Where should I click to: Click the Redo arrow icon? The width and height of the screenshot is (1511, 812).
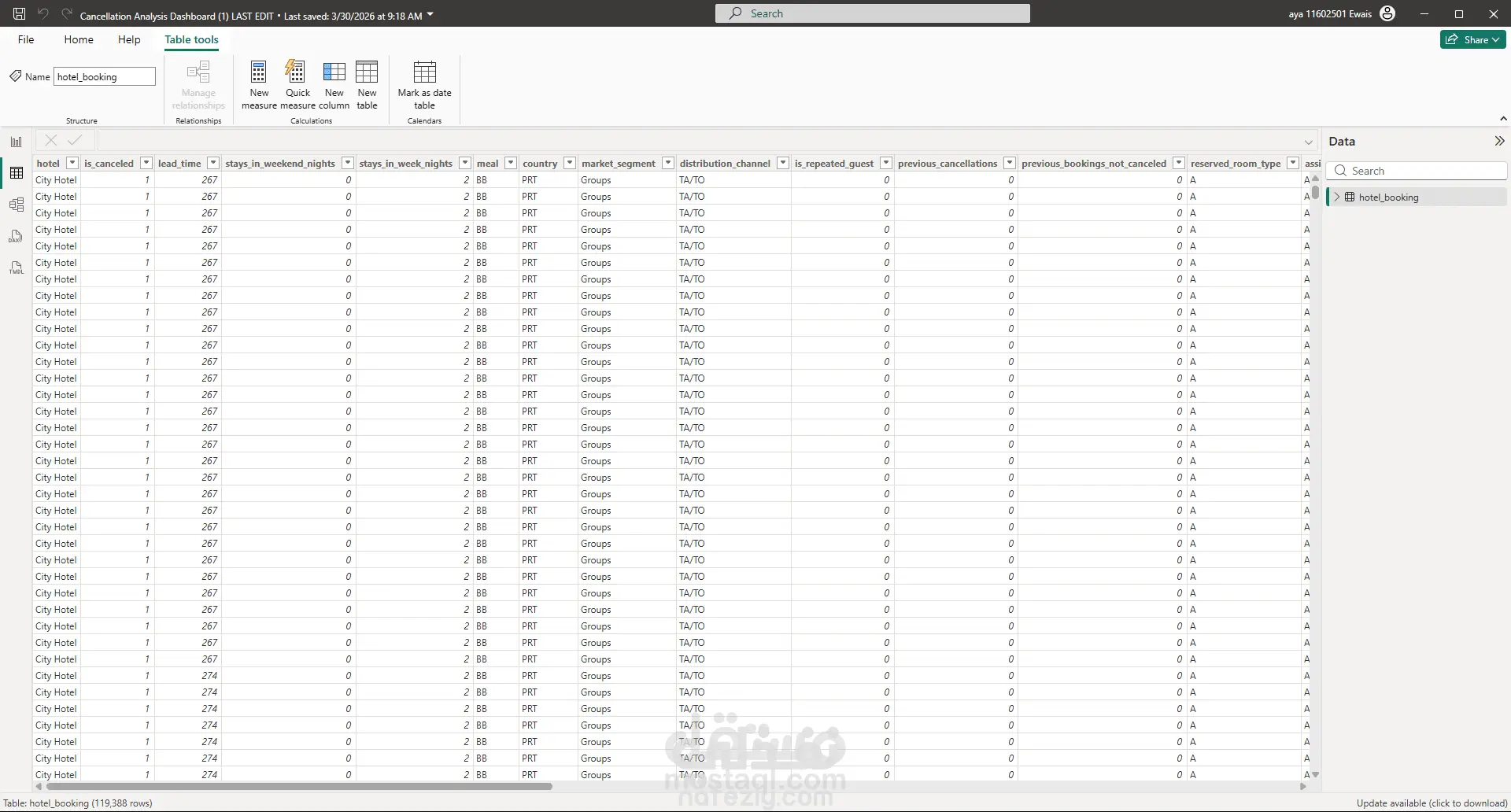click(x=66, y=14)
